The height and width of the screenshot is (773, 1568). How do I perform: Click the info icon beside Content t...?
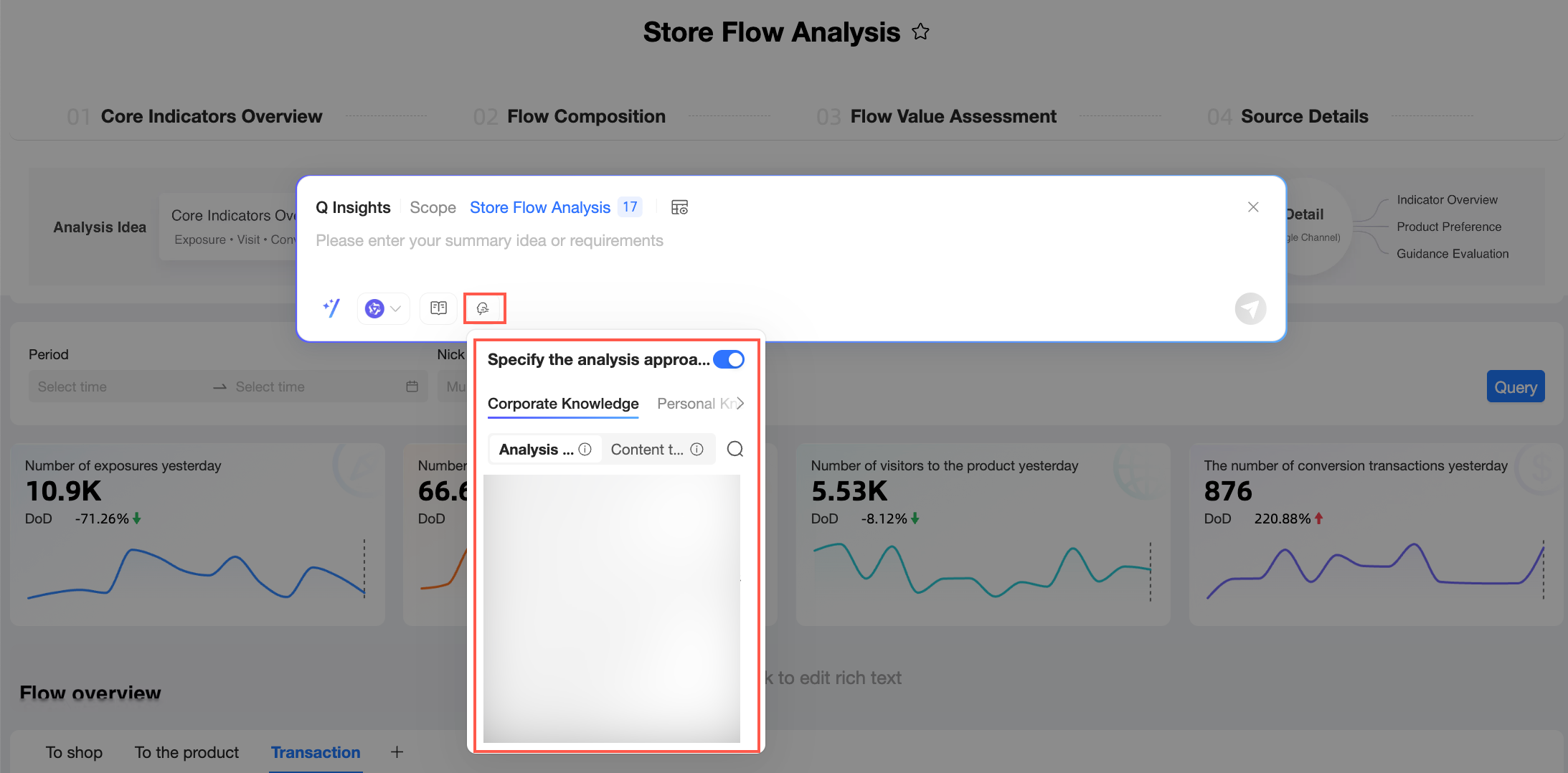[696, 449]
